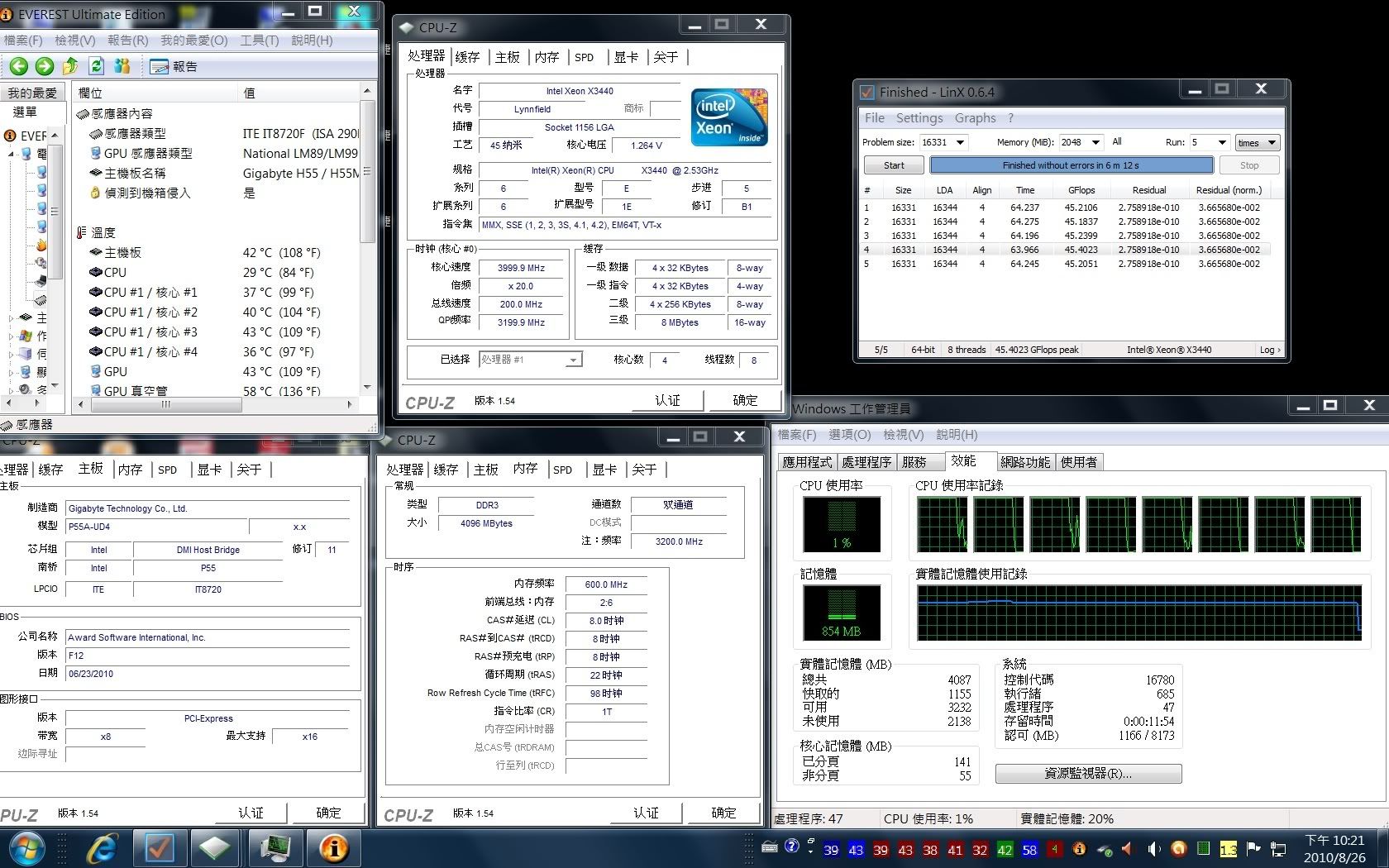Click the orange muted speaker tray icon
The image size is (1389, 868).
click(1128, 849)
